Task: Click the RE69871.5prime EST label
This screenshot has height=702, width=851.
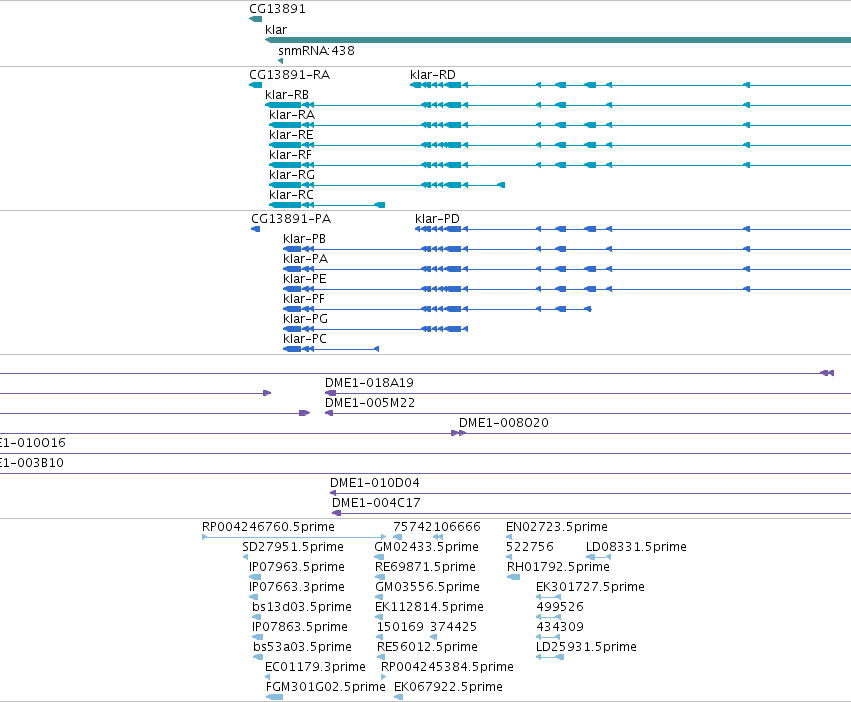Action: [x=426, y=567]
